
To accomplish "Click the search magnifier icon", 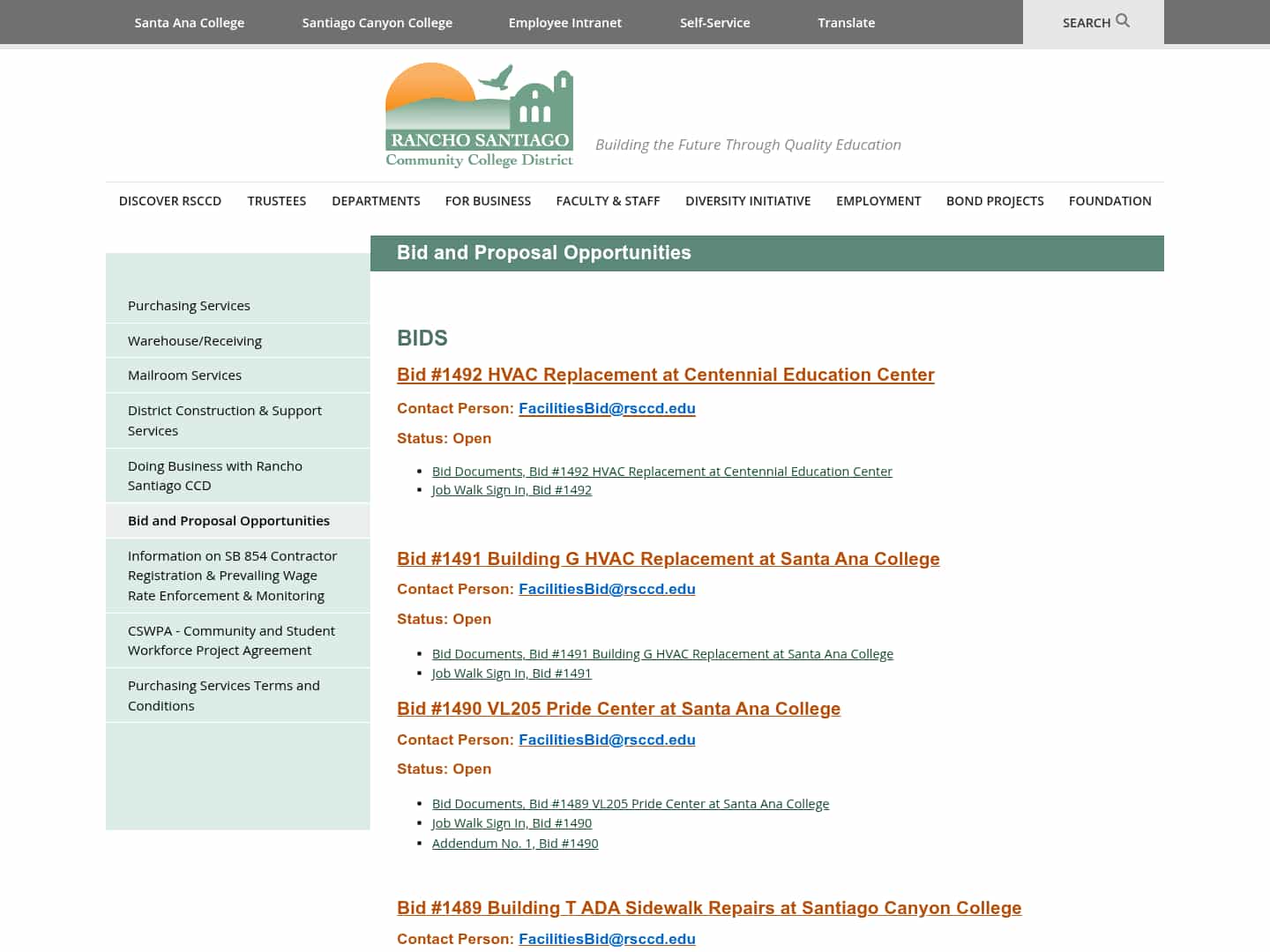I will (1121, 22).
